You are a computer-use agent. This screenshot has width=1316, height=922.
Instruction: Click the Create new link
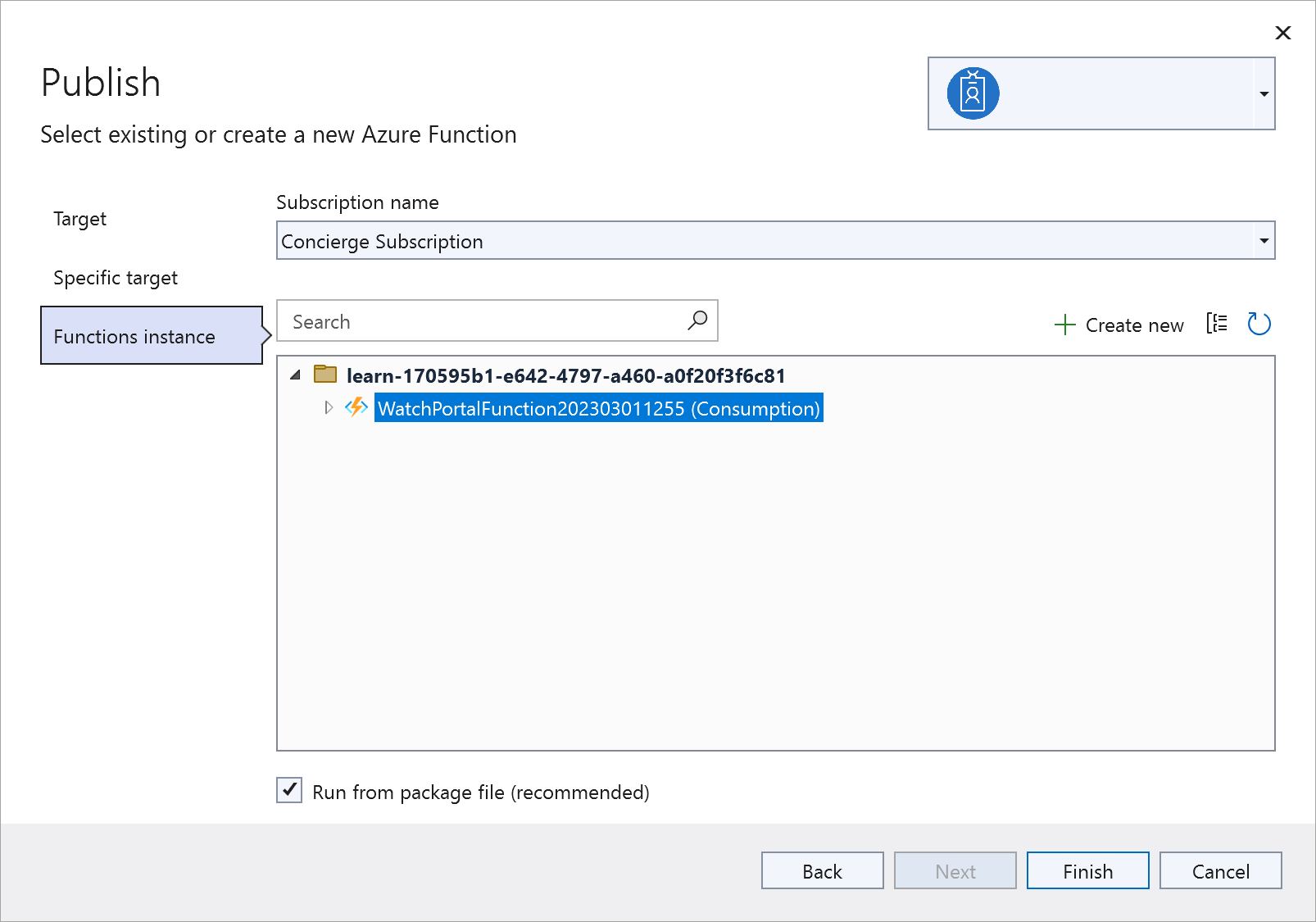[x=1134, y=325]
